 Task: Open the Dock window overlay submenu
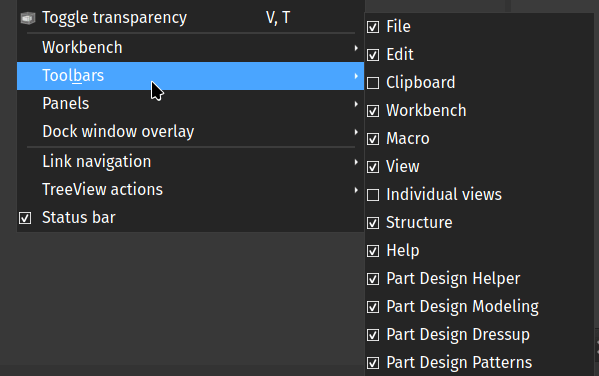pyautogui.click(x=190, y=131)
